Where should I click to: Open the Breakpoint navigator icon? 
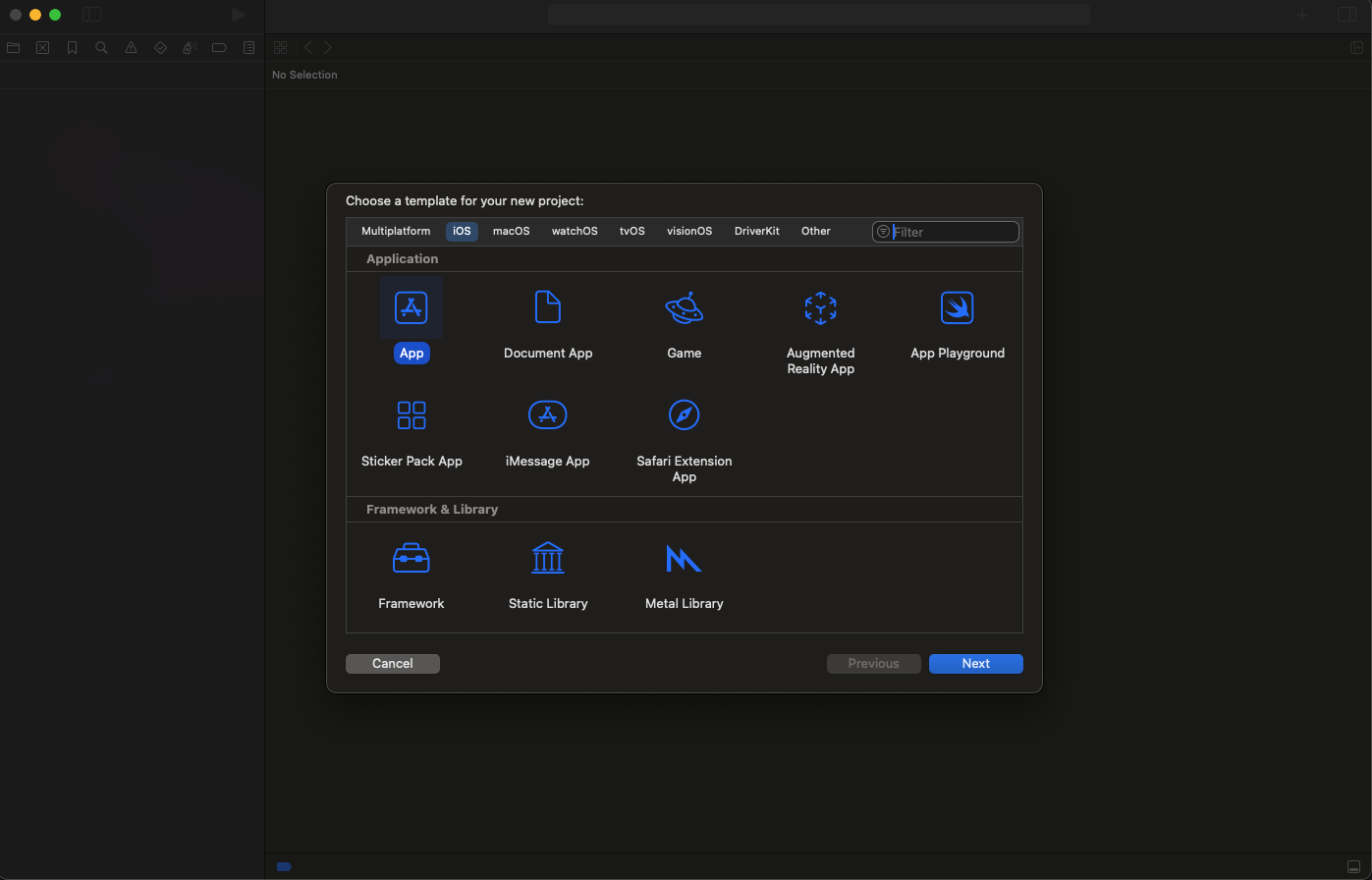tap(219, 47)
